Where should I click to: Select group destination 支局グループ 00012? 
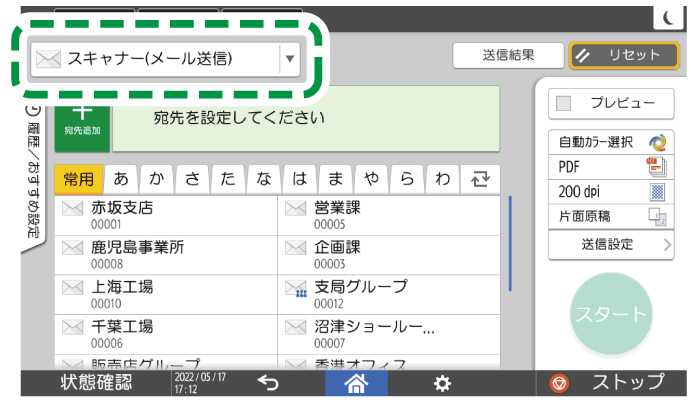coord(389,295)
